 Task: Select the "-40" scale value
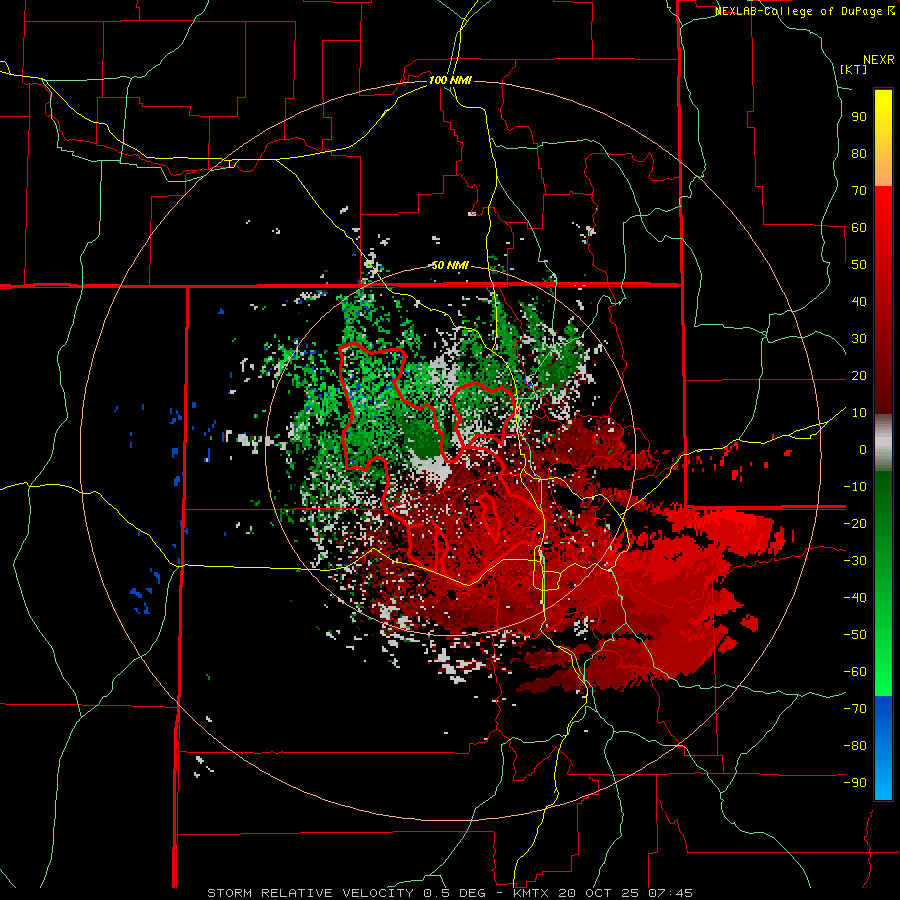point(855,598)
